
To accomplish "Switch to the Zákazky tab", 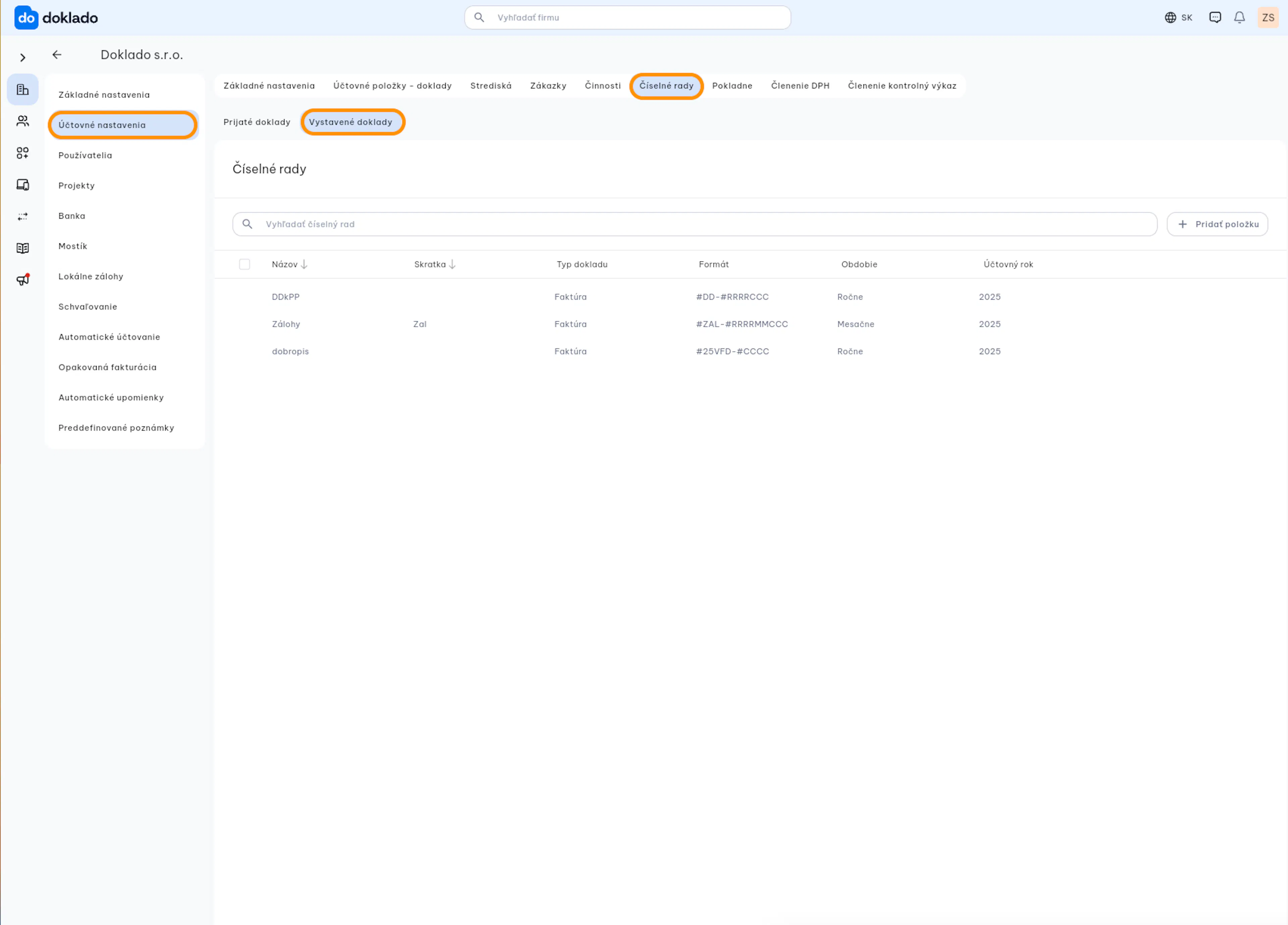I will tap(548, 86).
